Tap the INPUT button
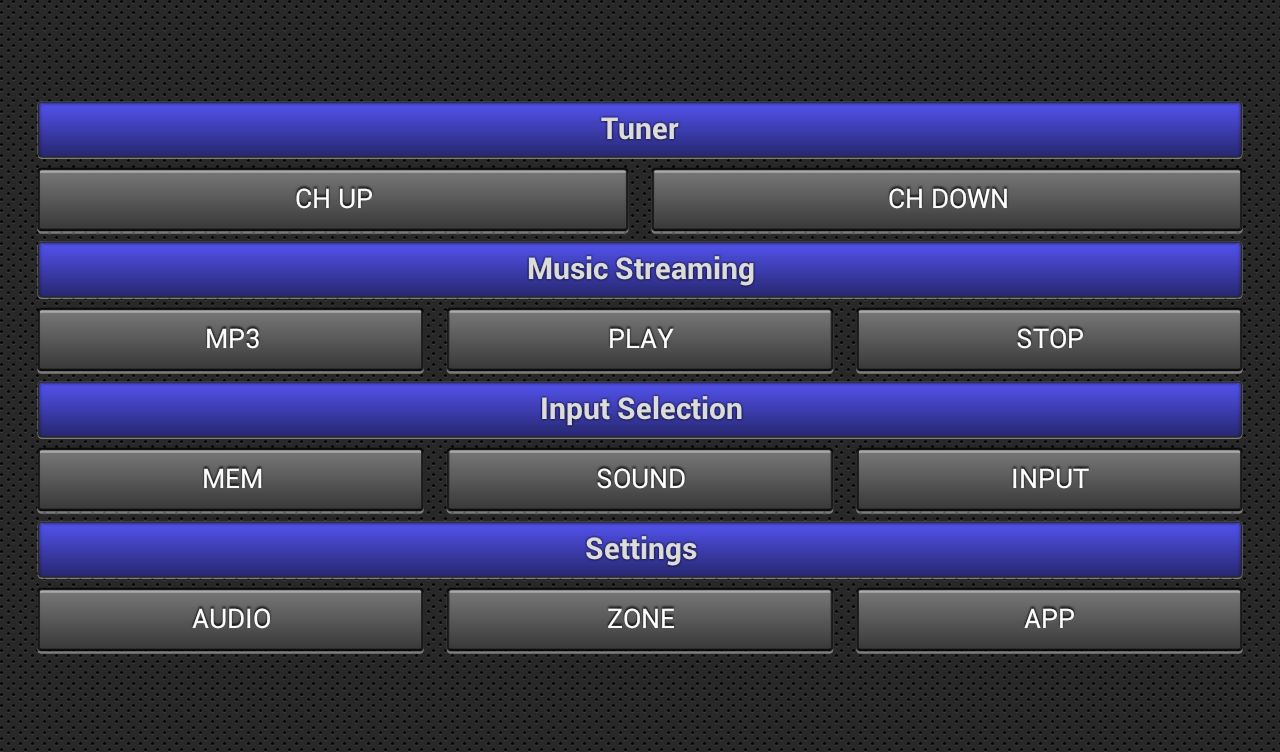 point(1049,479)
